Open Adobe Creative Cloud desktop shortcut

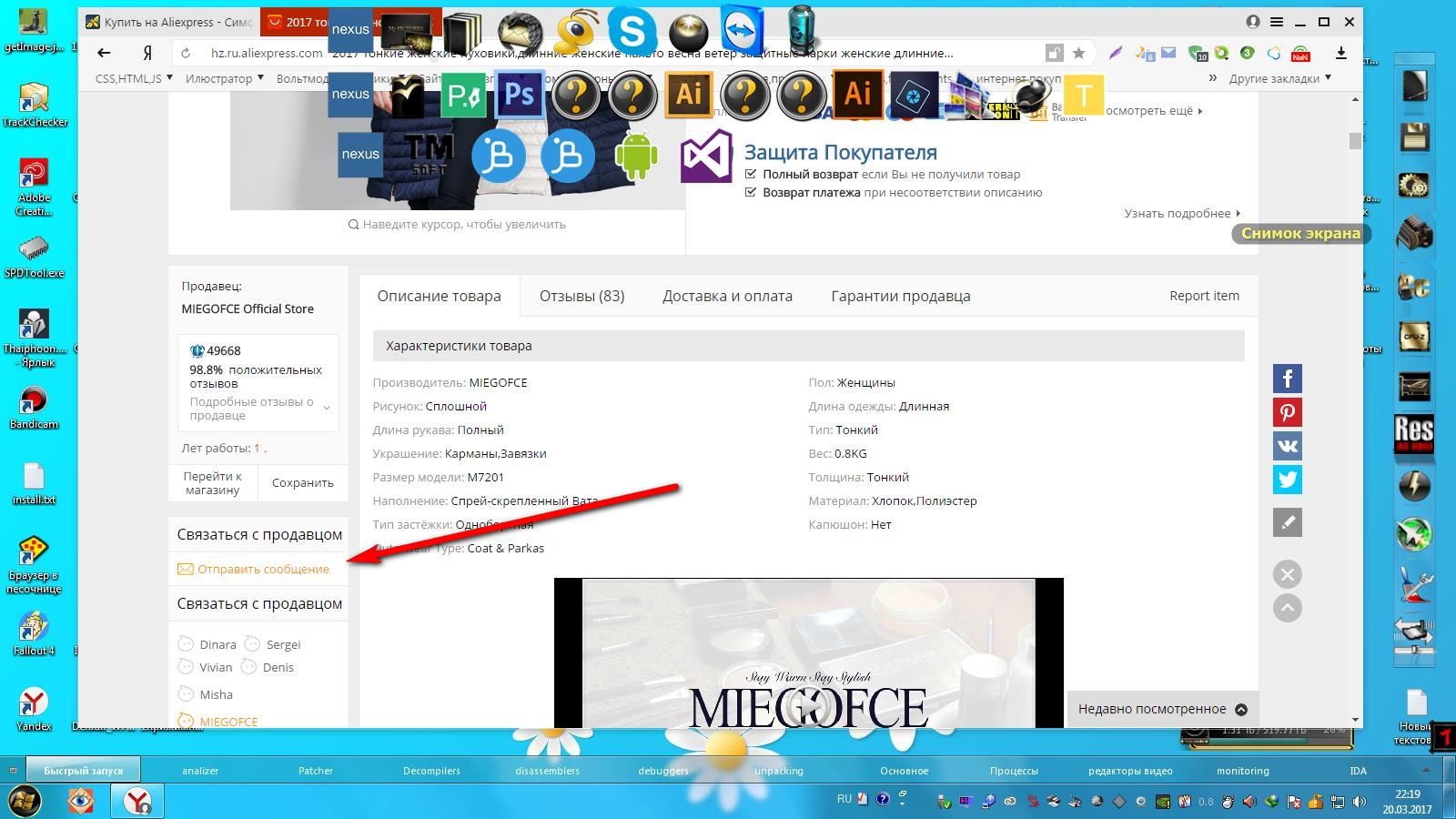[34, 188]
